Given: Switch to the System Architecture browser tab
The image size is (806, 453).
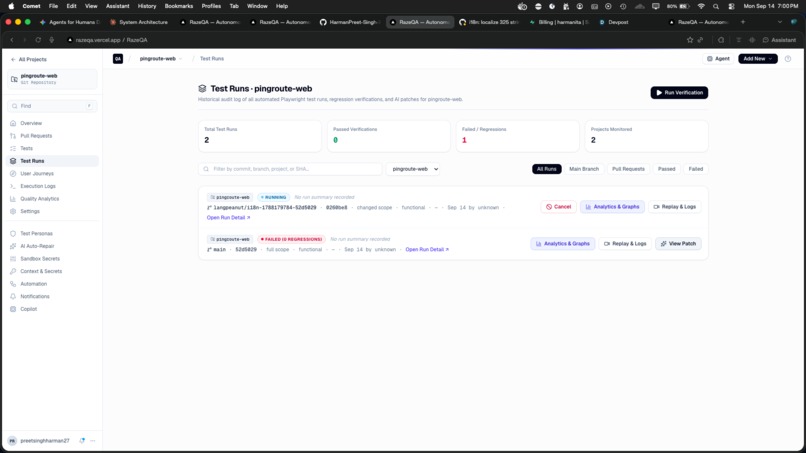Looking at the screenshot, I should (x=139, y=22).
